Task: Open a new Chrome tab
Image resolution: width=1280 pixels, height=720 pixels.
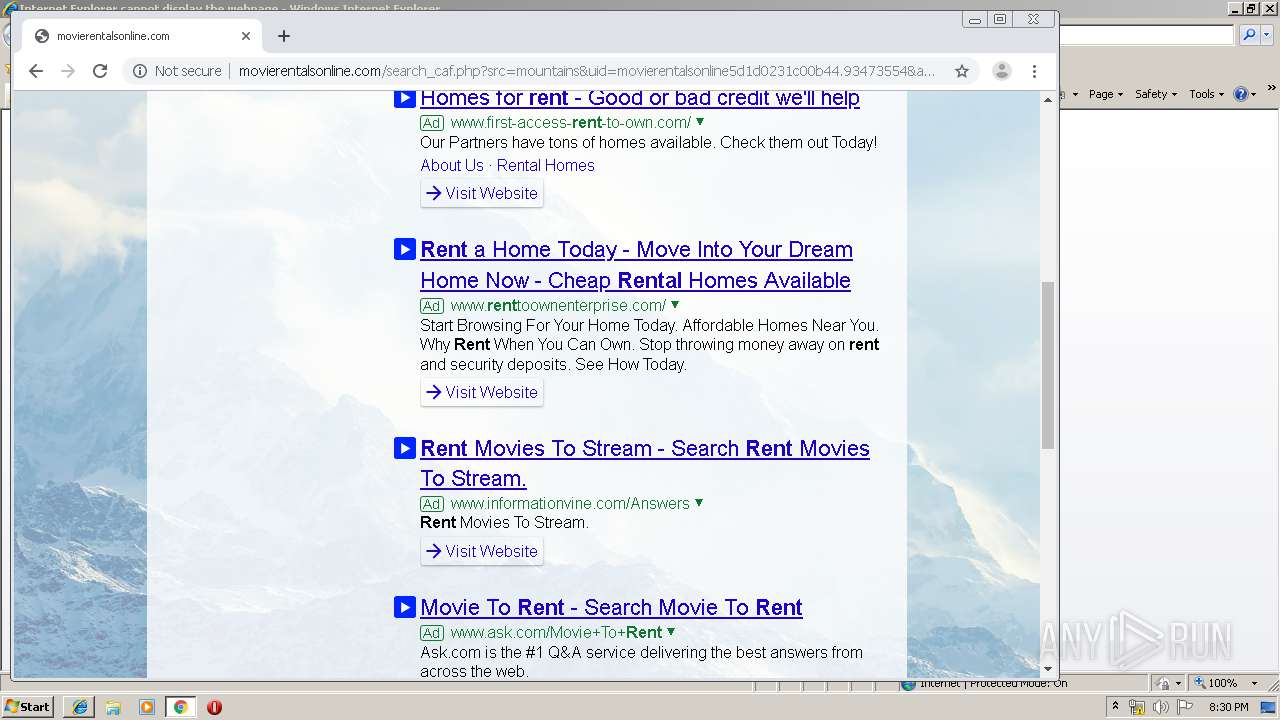Action: pos(284,36)
